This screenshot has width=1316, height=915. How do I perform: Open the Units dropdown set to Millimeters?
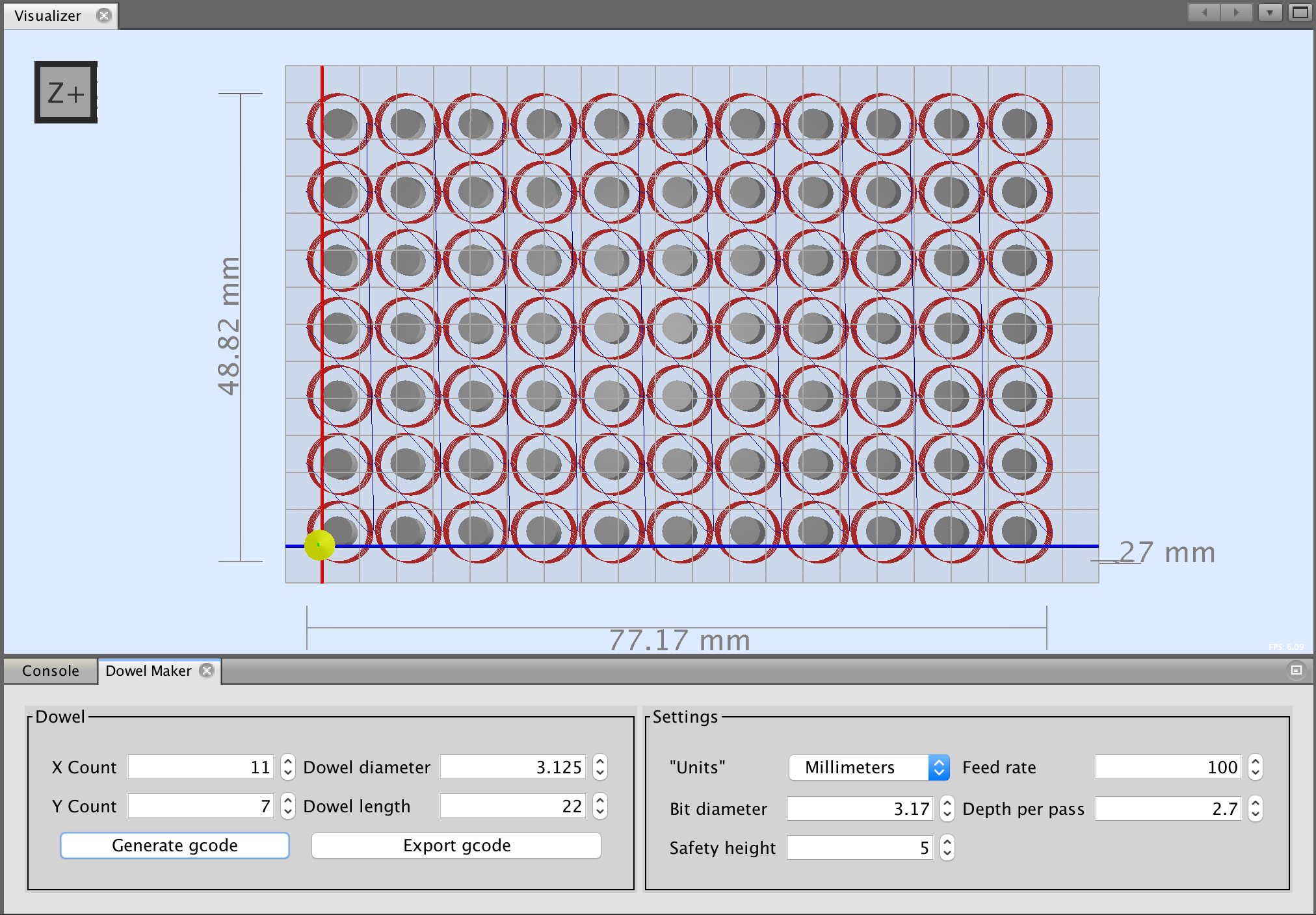pos(869,767)
